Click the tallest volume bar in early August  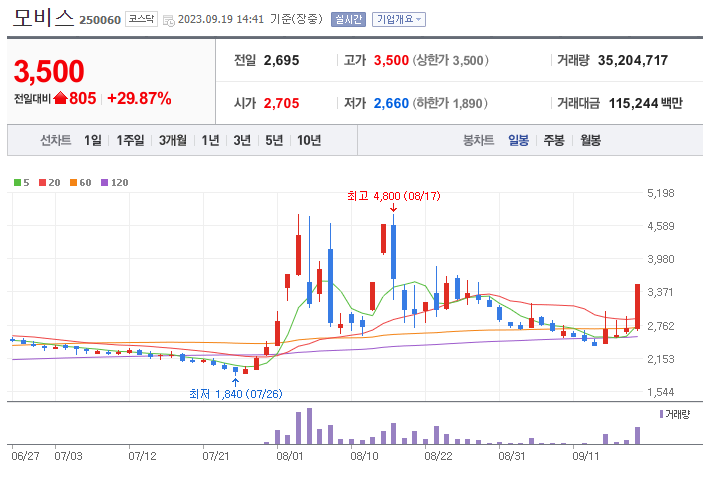309,426
